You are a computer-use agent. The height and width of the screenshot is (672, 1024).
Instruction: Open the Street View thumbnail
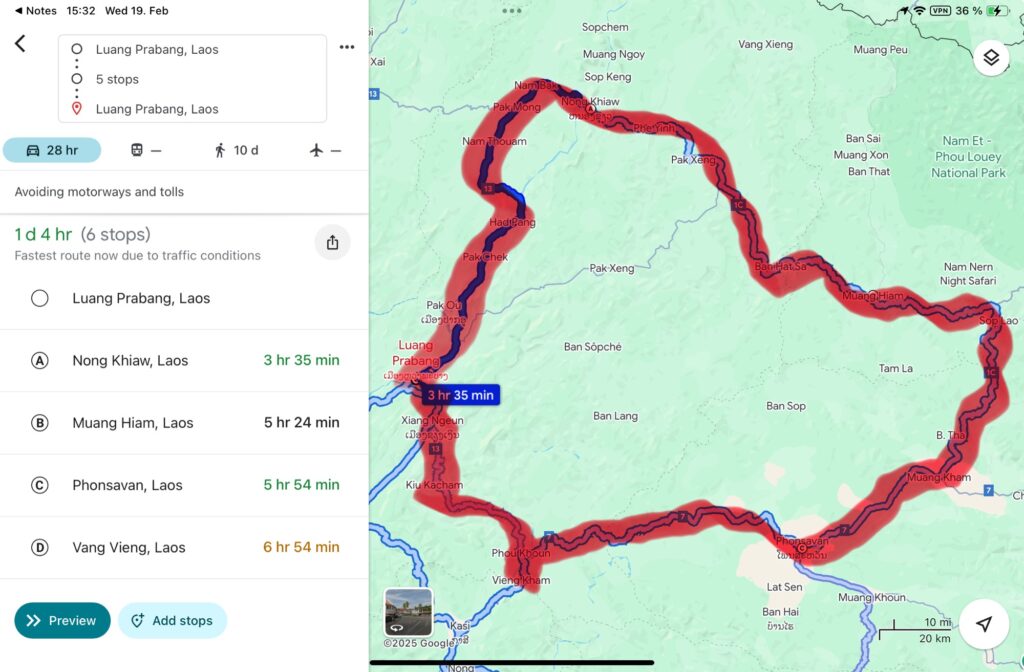click(409, 612)
